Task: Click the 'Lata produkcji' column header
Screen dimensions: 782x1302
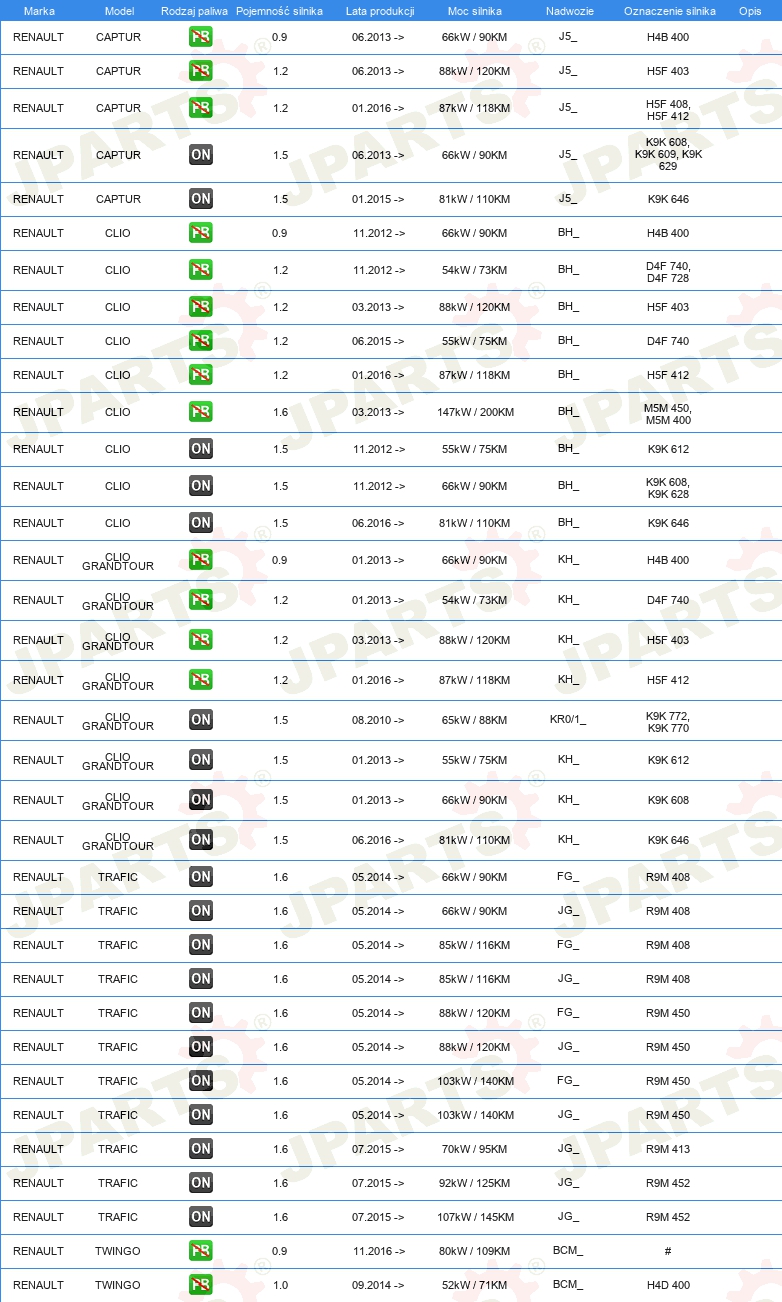Action: click(380, 11)
